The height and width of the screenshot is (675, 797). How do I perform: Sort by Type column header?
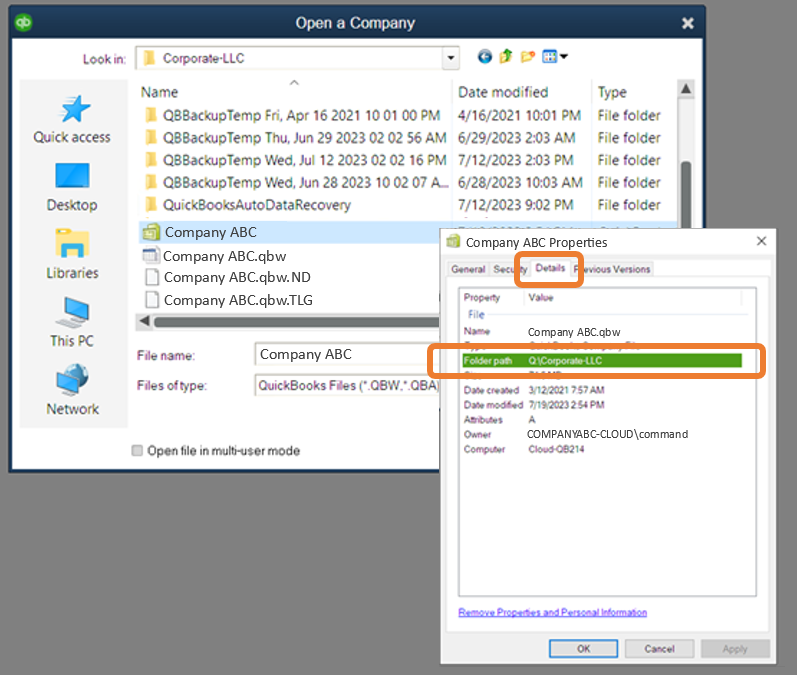[612, 92]
